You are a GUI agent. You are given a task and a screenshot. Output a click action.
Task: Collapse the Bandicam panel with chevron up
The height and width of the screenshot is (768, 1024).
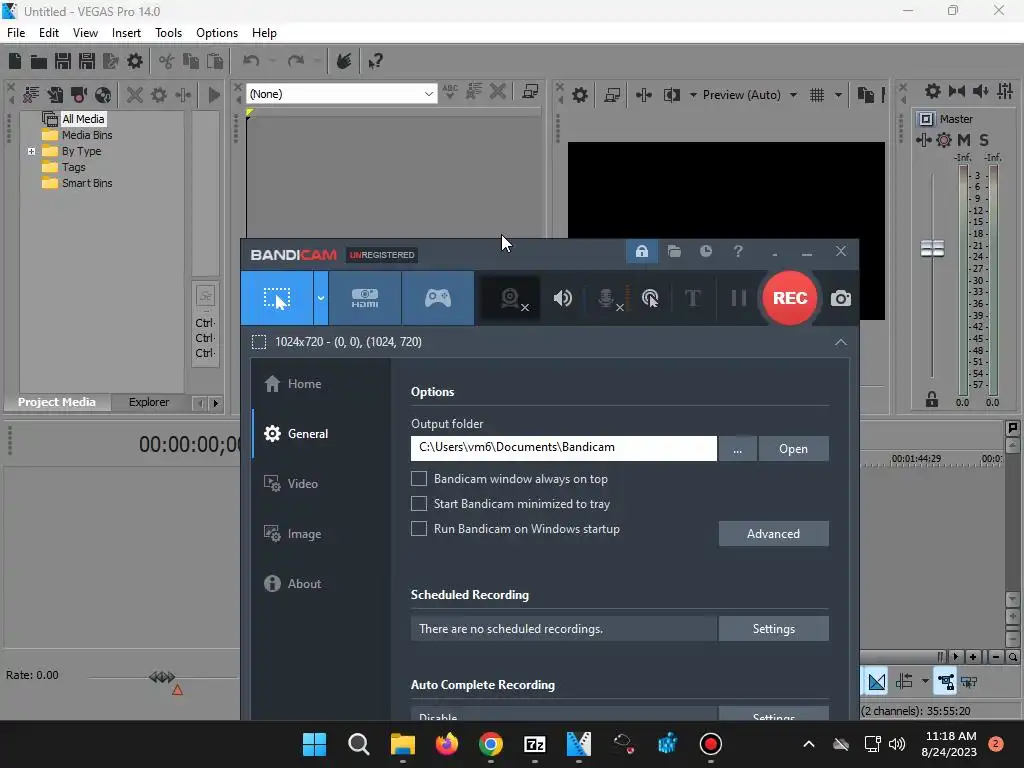[x=840, y=342]
